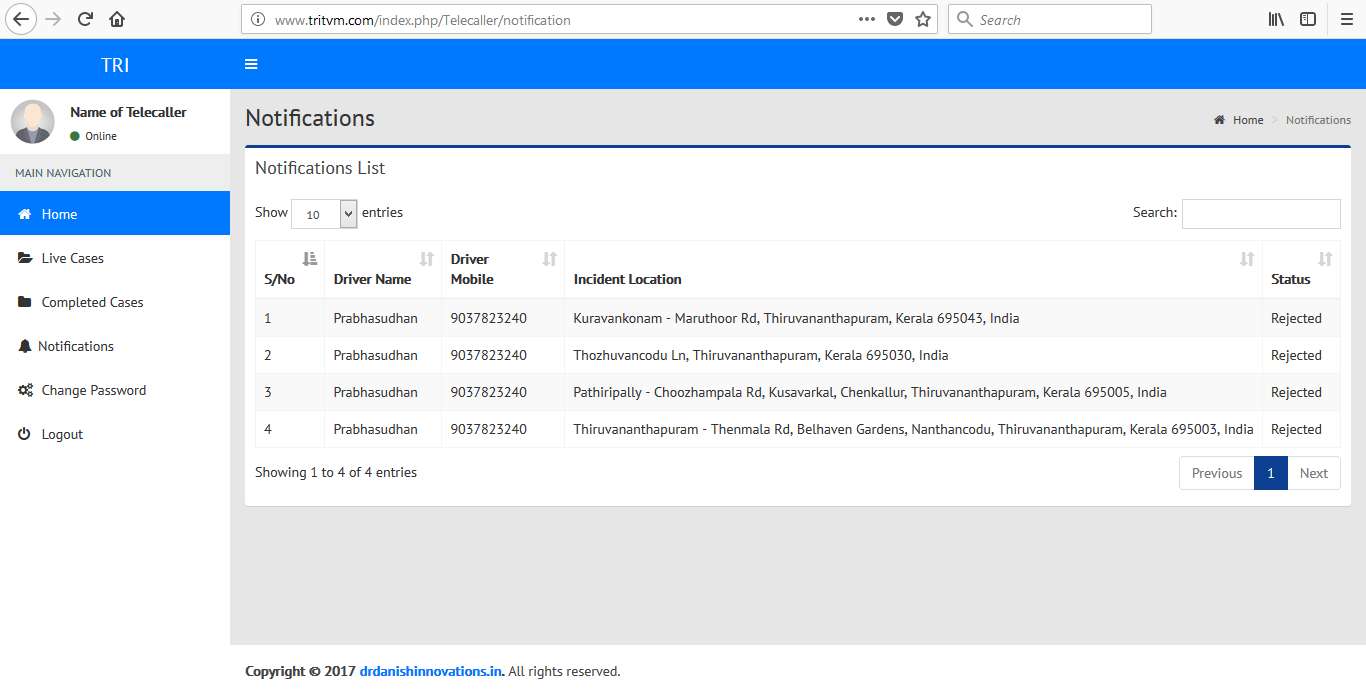Open the Firefox page actions menu
This screenshot has height=695, width=1366.
(x=867, y=19)
